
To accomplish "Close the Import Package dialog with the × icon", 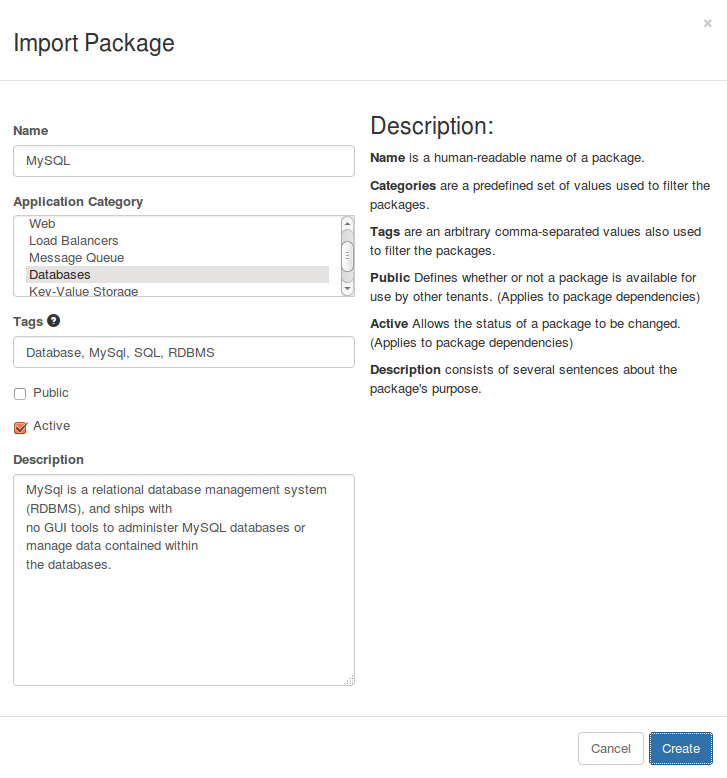I will (x=707, y=23).
